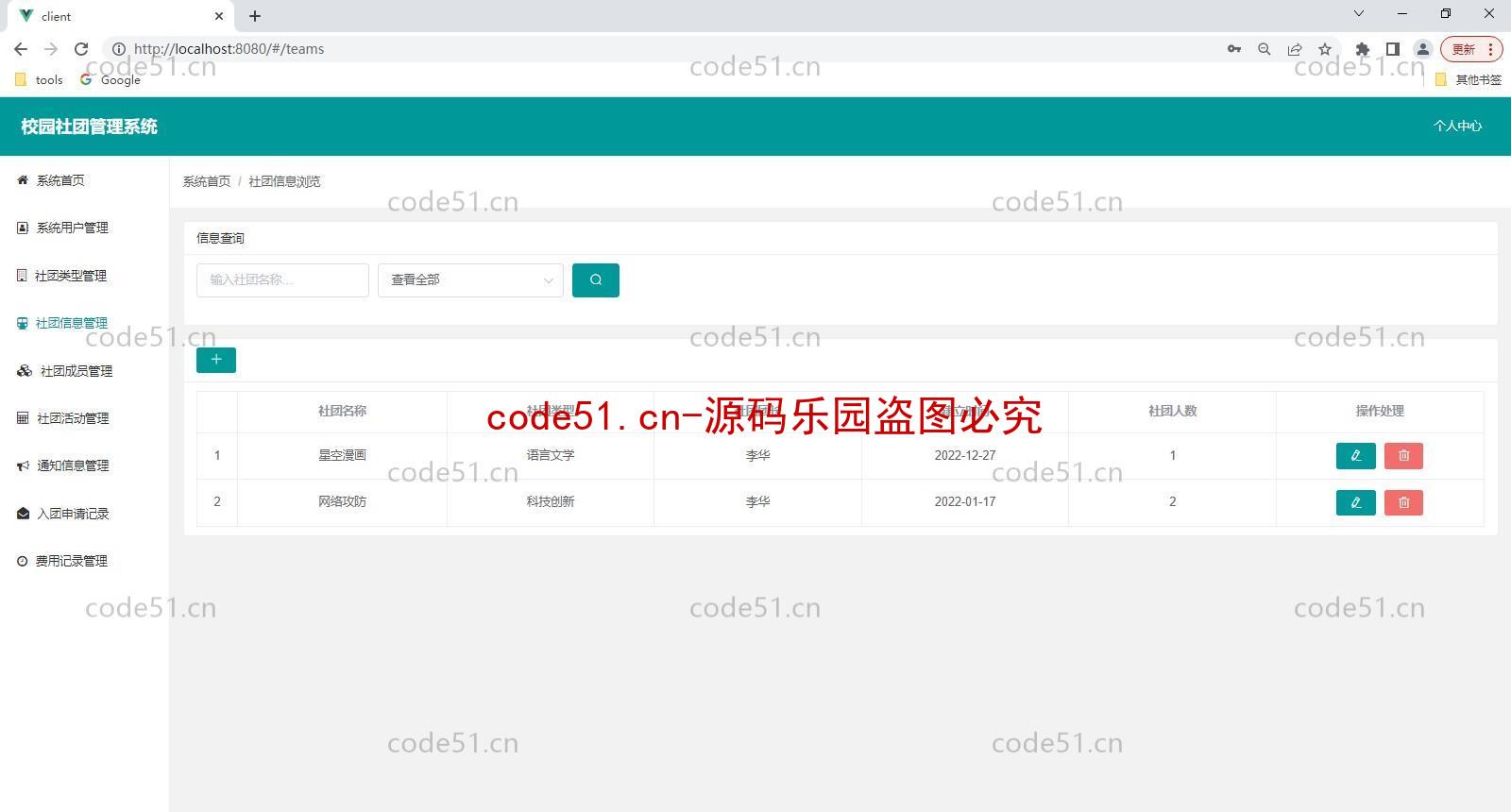Screen dimensions: 1511x812
Task: Click the 网络攻防 cell
Action: tap(342, 501)
